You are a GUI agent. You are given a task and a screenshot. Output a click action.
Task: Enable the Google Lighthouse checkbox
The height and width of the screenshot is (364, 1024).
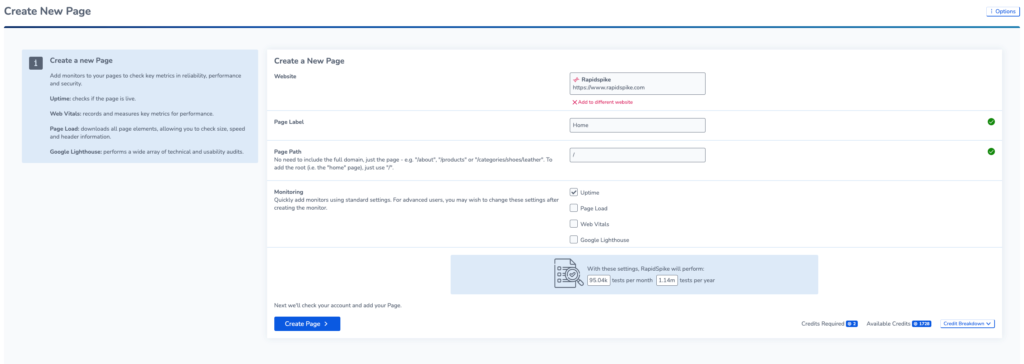pyautogui.click(x=573, y=239)
